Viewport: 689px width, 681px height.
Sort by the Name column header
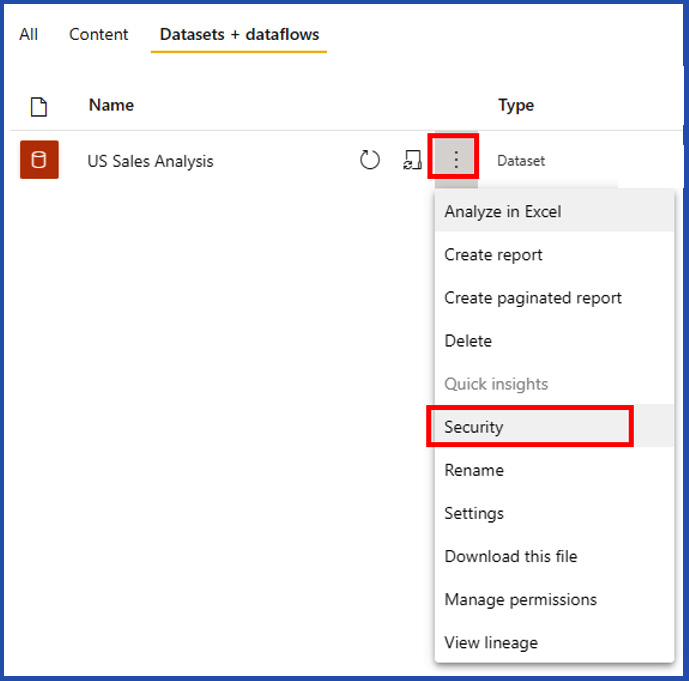111,105
